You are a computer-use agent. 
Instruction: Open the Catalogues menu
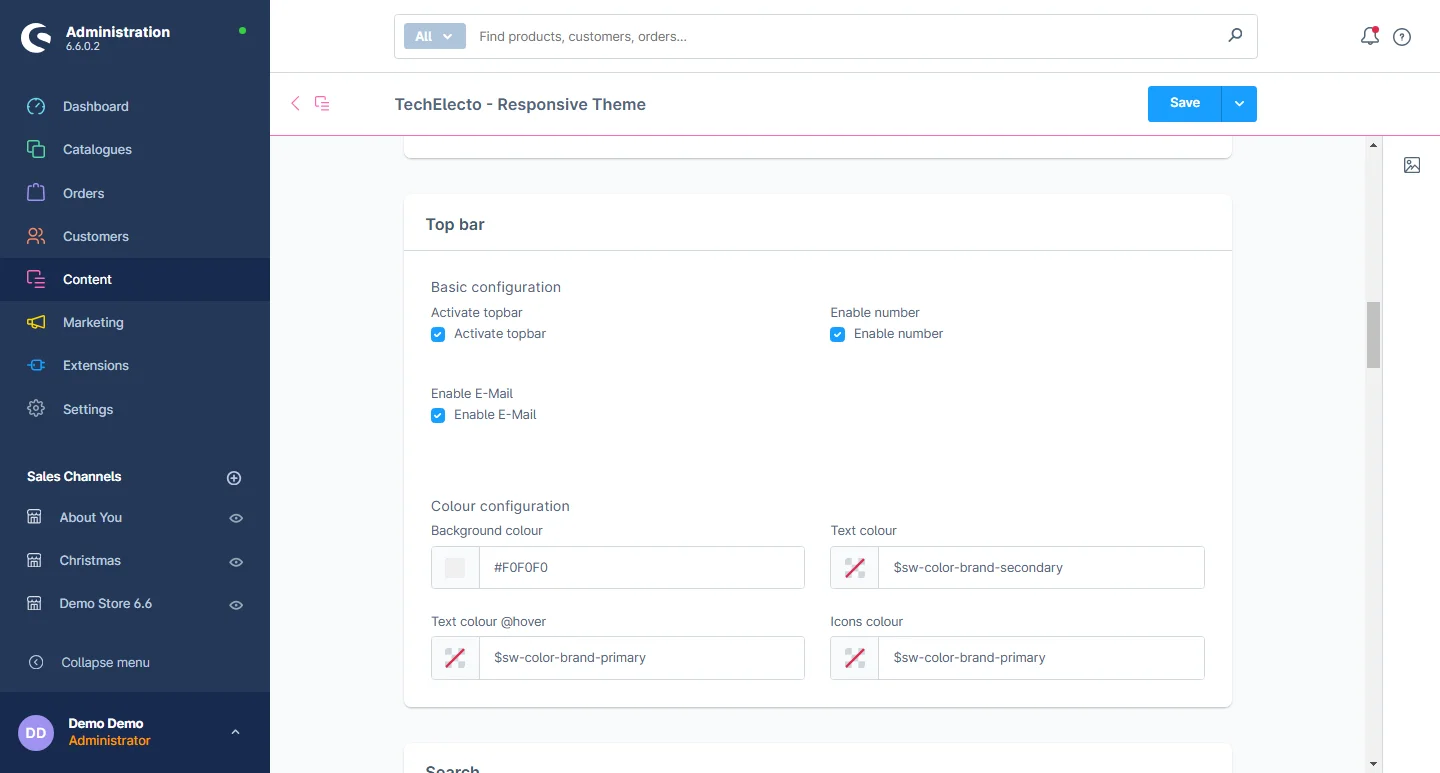click(x=97, y=149)
